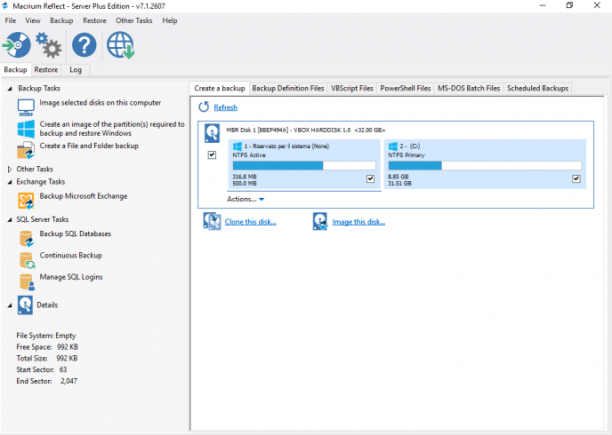Screen dimensions: 612x435
Task: Click Windows flag icon on partition 1
Action: 237,146
